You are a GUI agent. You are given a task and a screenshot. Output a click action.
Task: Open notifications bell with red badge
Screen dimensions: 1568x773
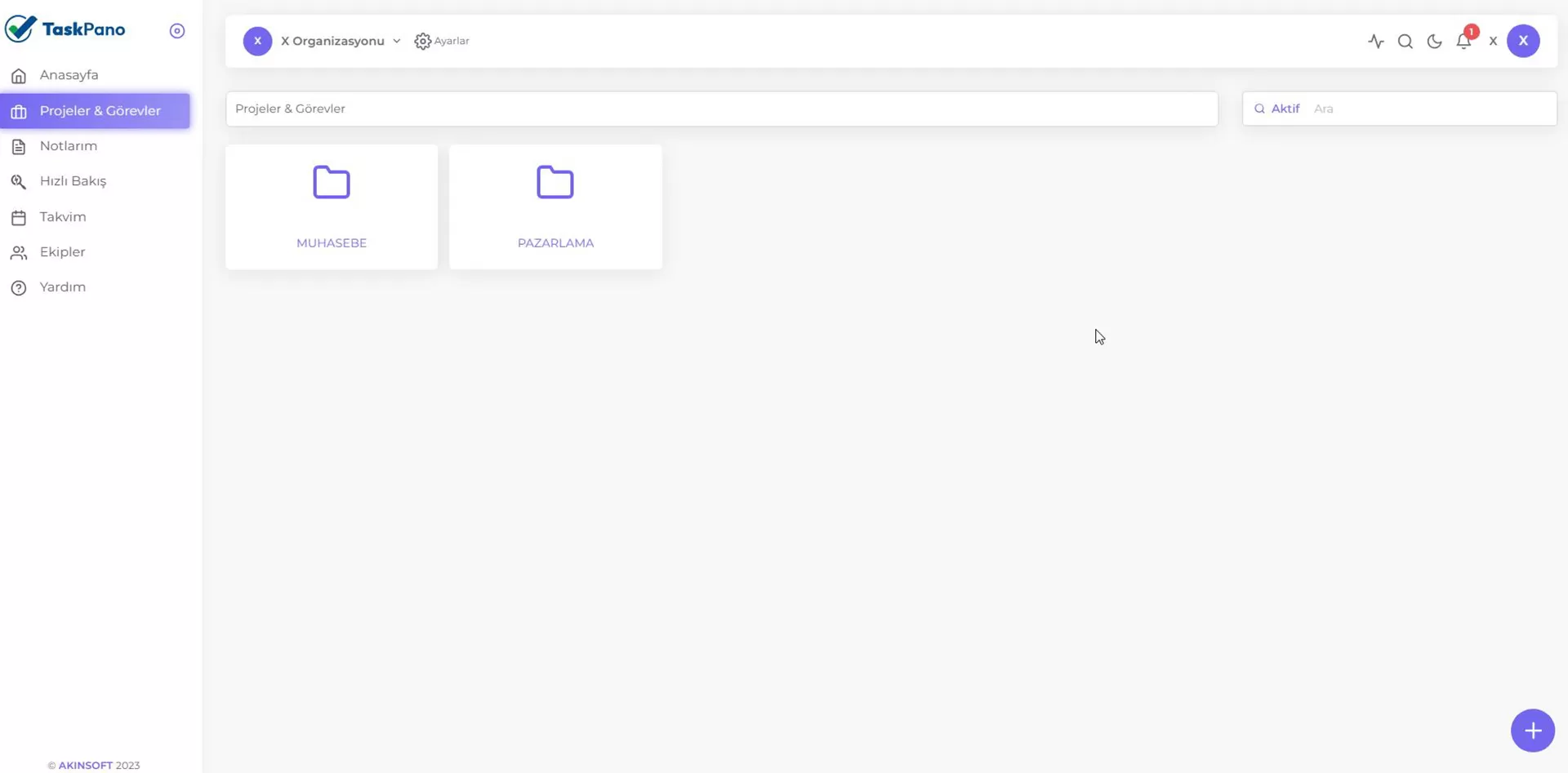tap(1463, 41)
